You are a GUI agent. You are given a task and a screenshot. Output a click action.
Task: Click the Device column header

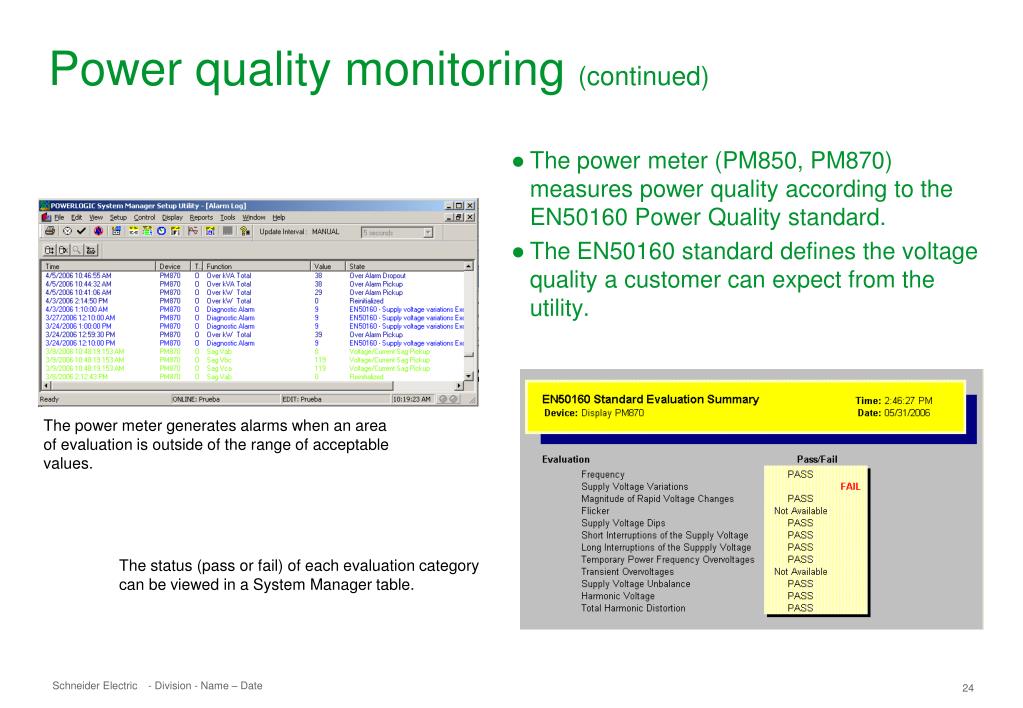pyautogui.click(x=174, y=266)
